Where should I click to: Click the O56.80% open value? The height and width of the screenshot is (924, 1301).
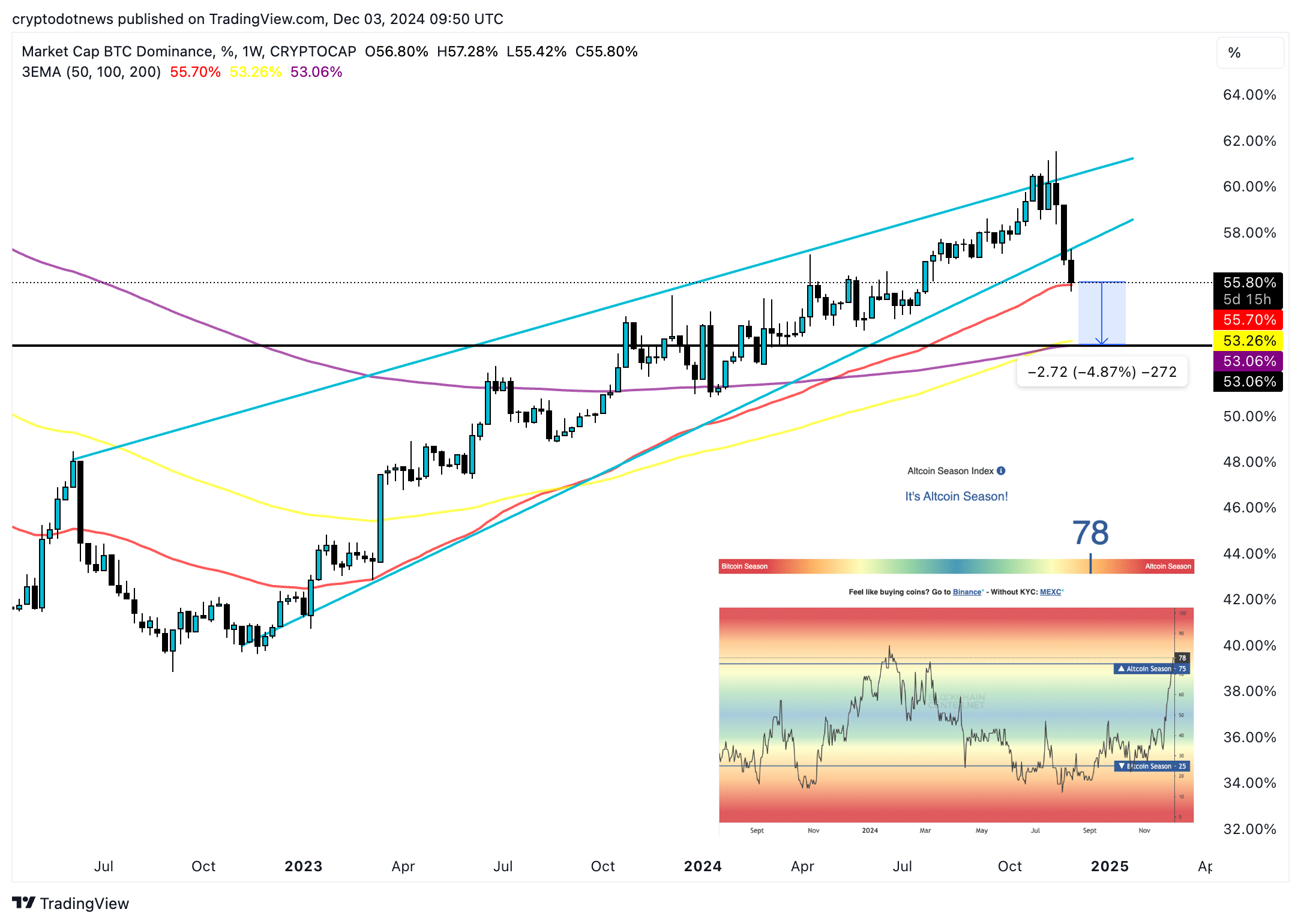[397, 52]
